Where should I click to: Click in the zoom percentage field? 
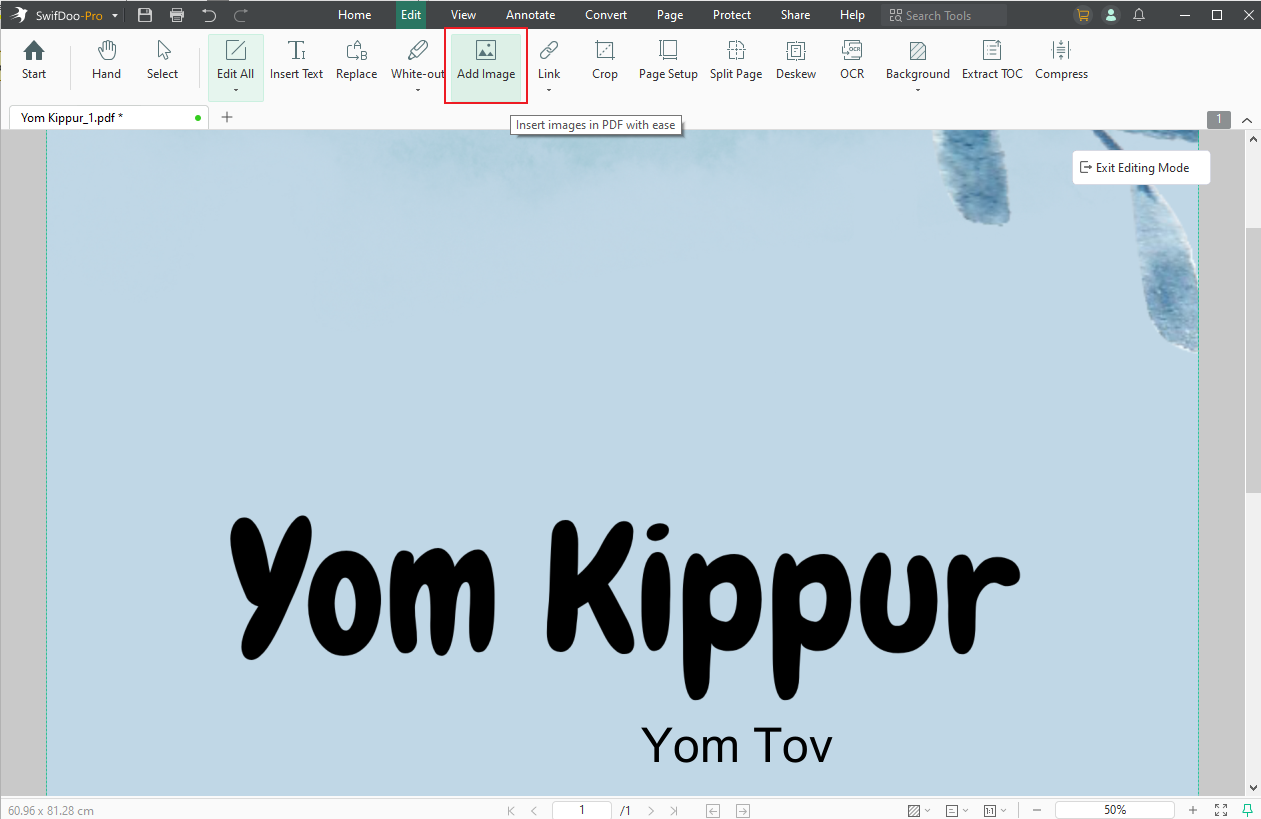1114,809
